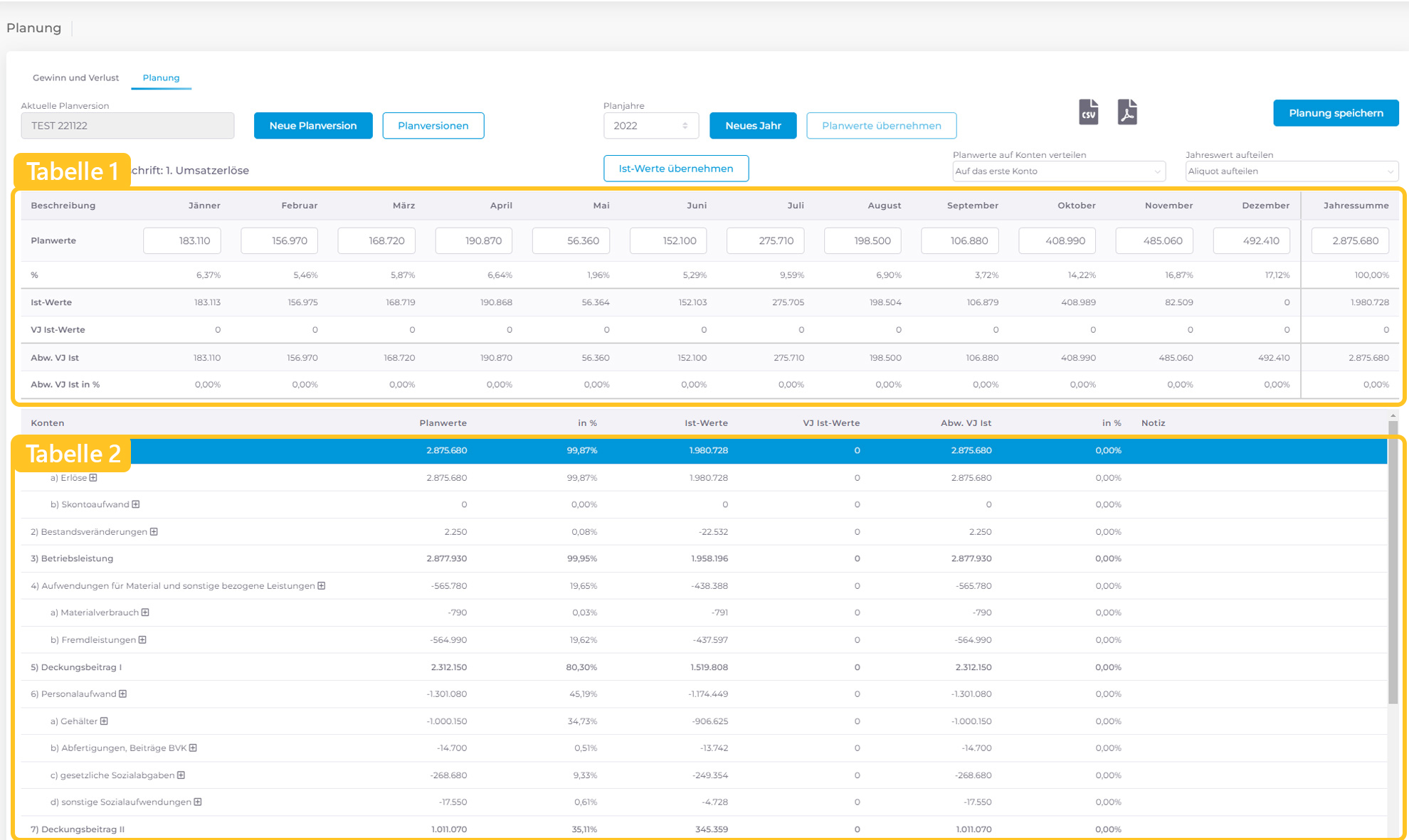Edit Jänner Planwerte field 183.110
Screen dimensions: 1409x840
tap(182, 240)
